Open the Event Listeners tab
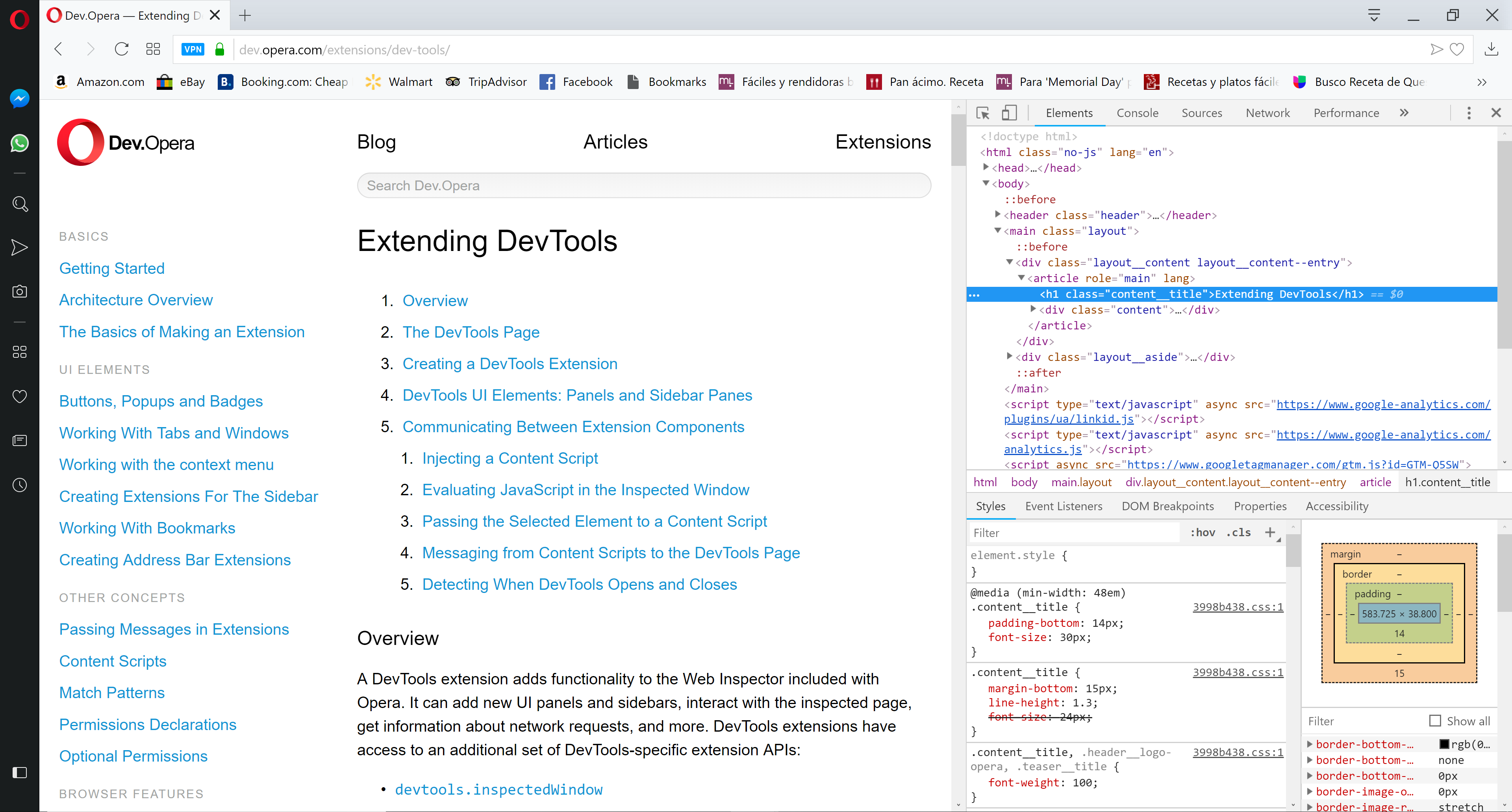The image size is (1512, 812). click(1064, 505)
